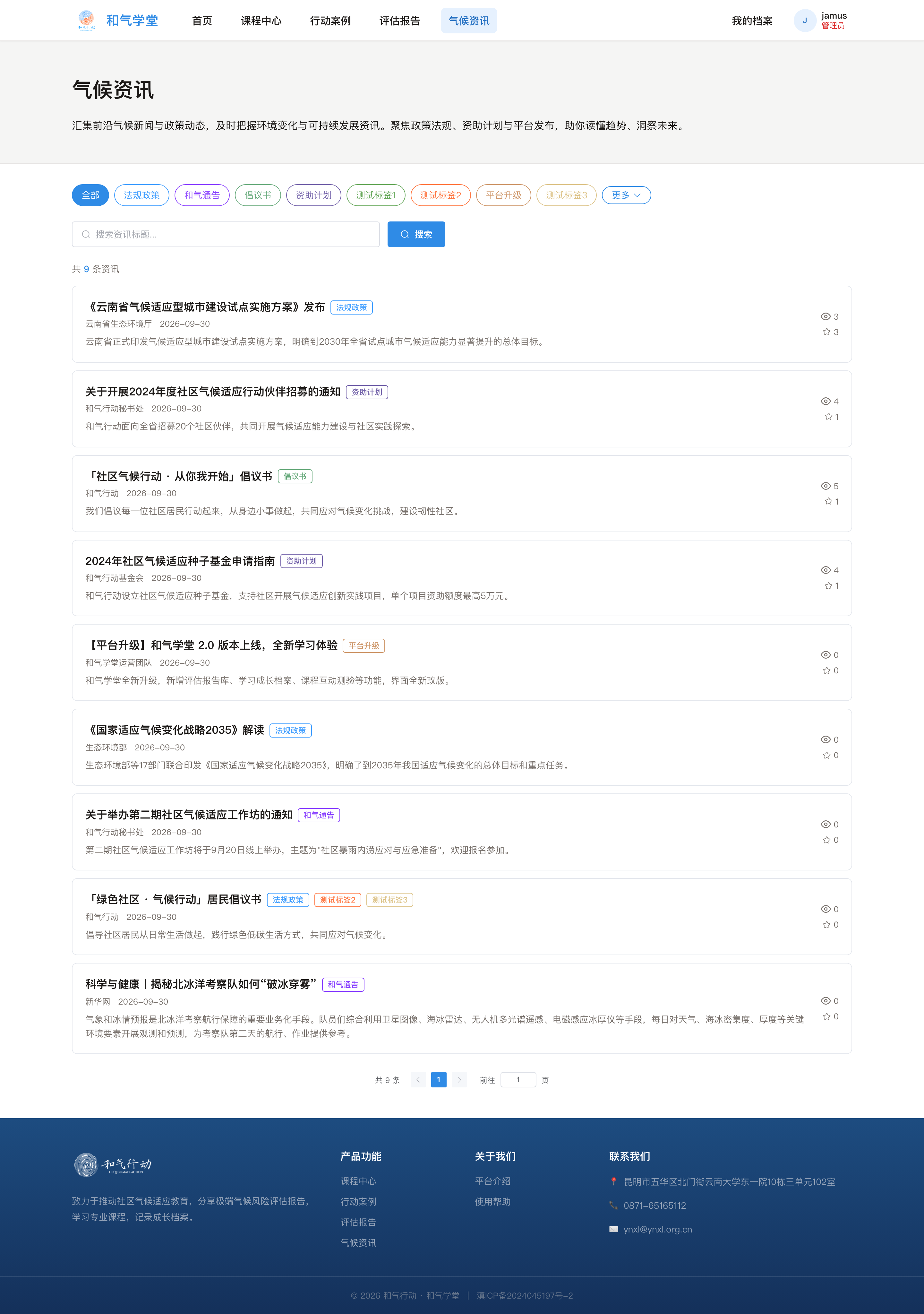The height and width of the screenshot is (1314, 924).
Task: Filter by 测试标签2 tag chip
Action: coord(441,195)
